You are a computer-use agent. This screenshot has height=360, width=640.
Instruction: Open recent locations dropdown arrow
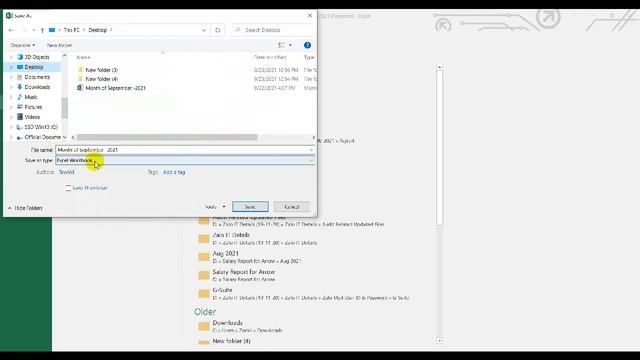33,30
